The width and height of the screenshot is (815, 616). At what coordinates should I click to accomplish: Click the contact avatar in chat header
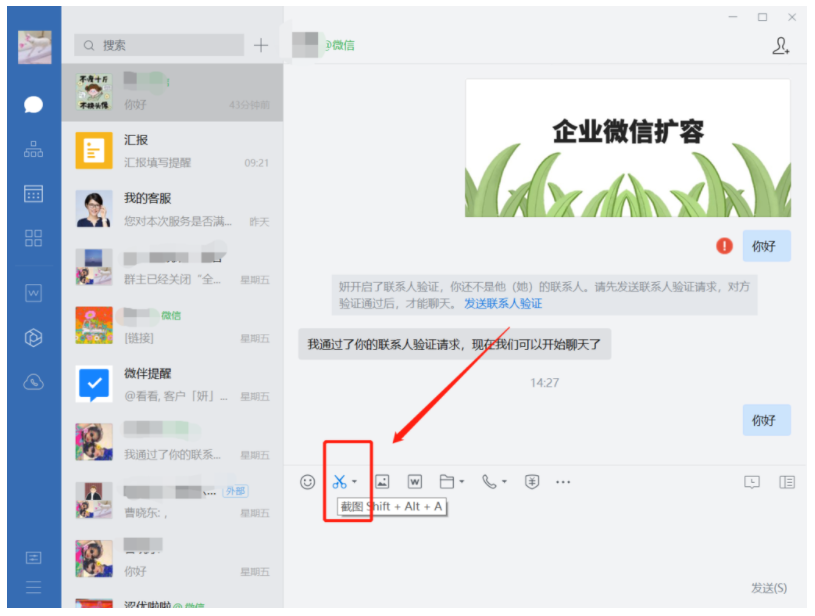click(305, 45)
